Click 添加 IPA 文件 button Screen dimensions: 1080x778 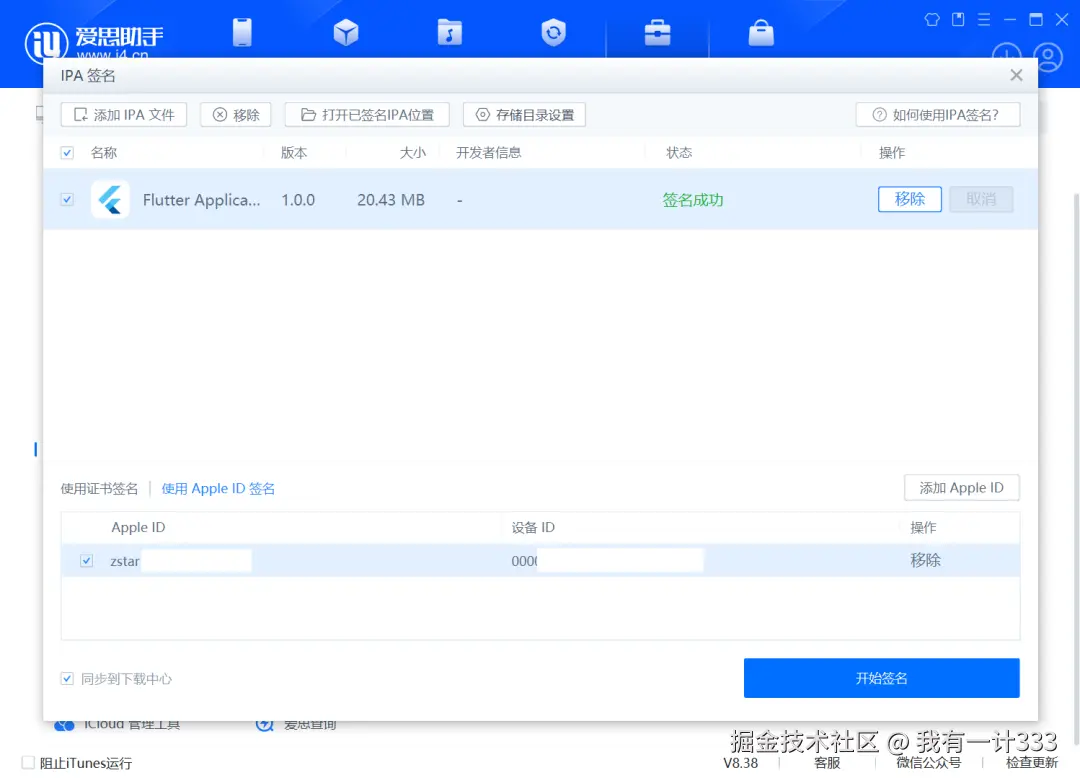tap(124, 115)
